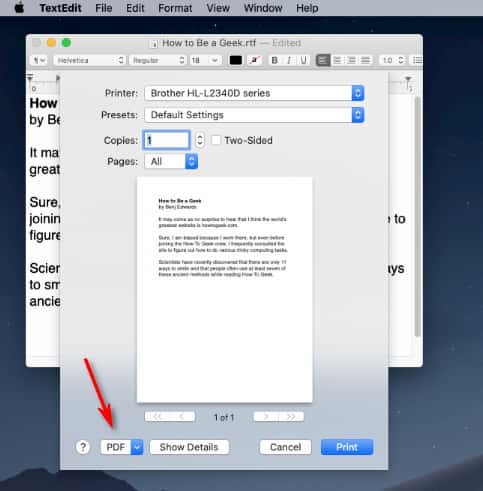Open the Help menu
Viewport: 483px width, 491px height.
click(307, 8)
